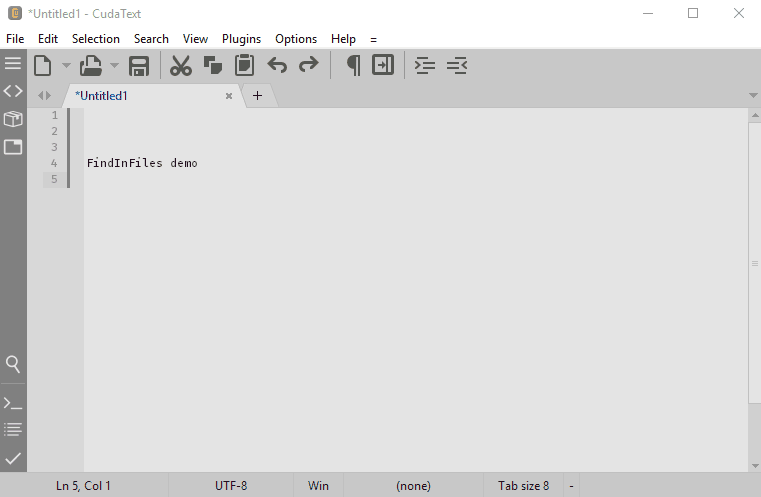Click the '-' status bar cell

click(571, 485)
